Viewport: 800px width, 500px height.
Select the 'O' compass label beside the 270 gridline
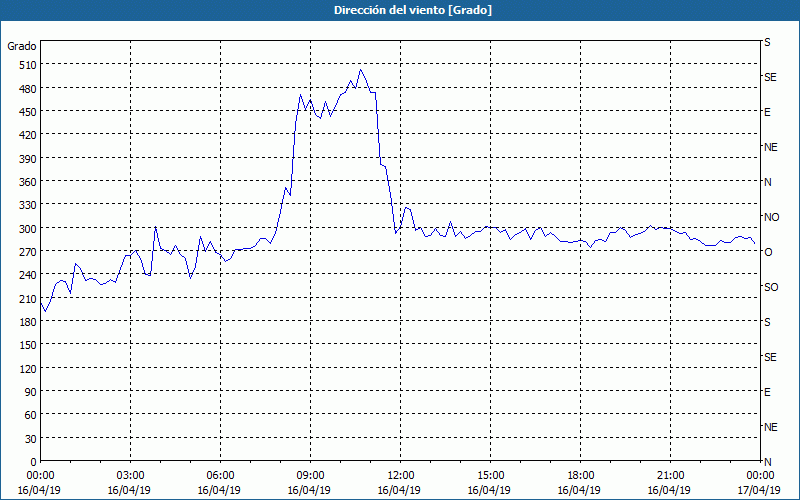[768, 252]
